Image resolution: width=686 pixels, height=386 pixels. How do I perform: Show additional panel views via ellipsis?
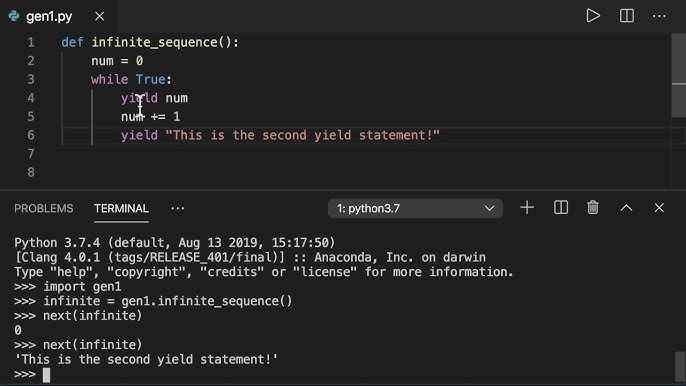[x=177, y=208]
